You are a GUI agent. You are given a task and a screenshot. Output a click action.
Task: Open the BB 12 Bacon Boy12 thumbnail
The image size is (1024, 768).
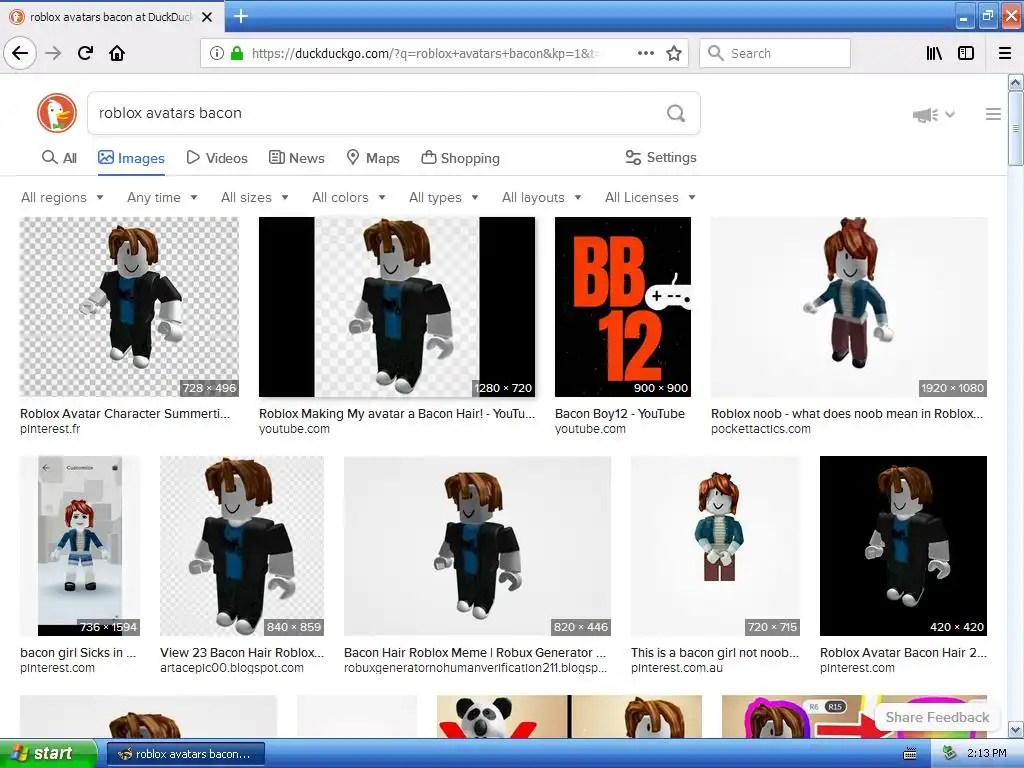[623, 307]
